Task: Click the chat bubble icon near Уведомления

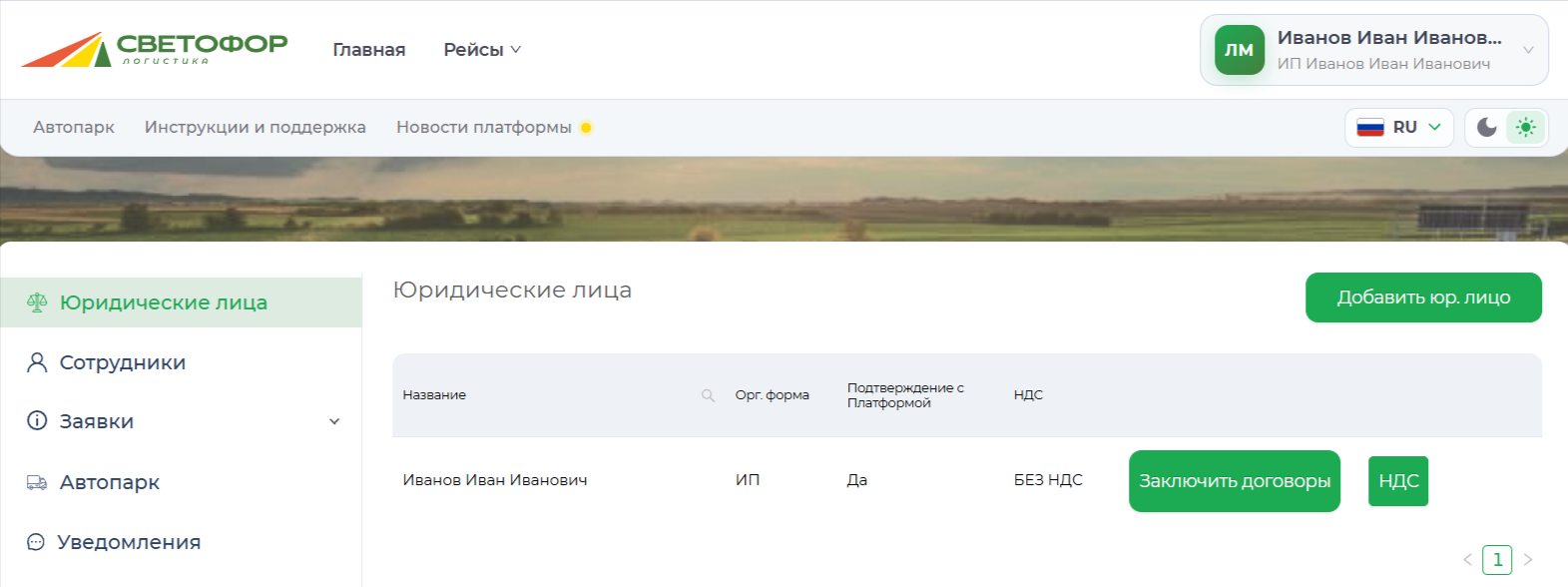Action: [36, 542]
